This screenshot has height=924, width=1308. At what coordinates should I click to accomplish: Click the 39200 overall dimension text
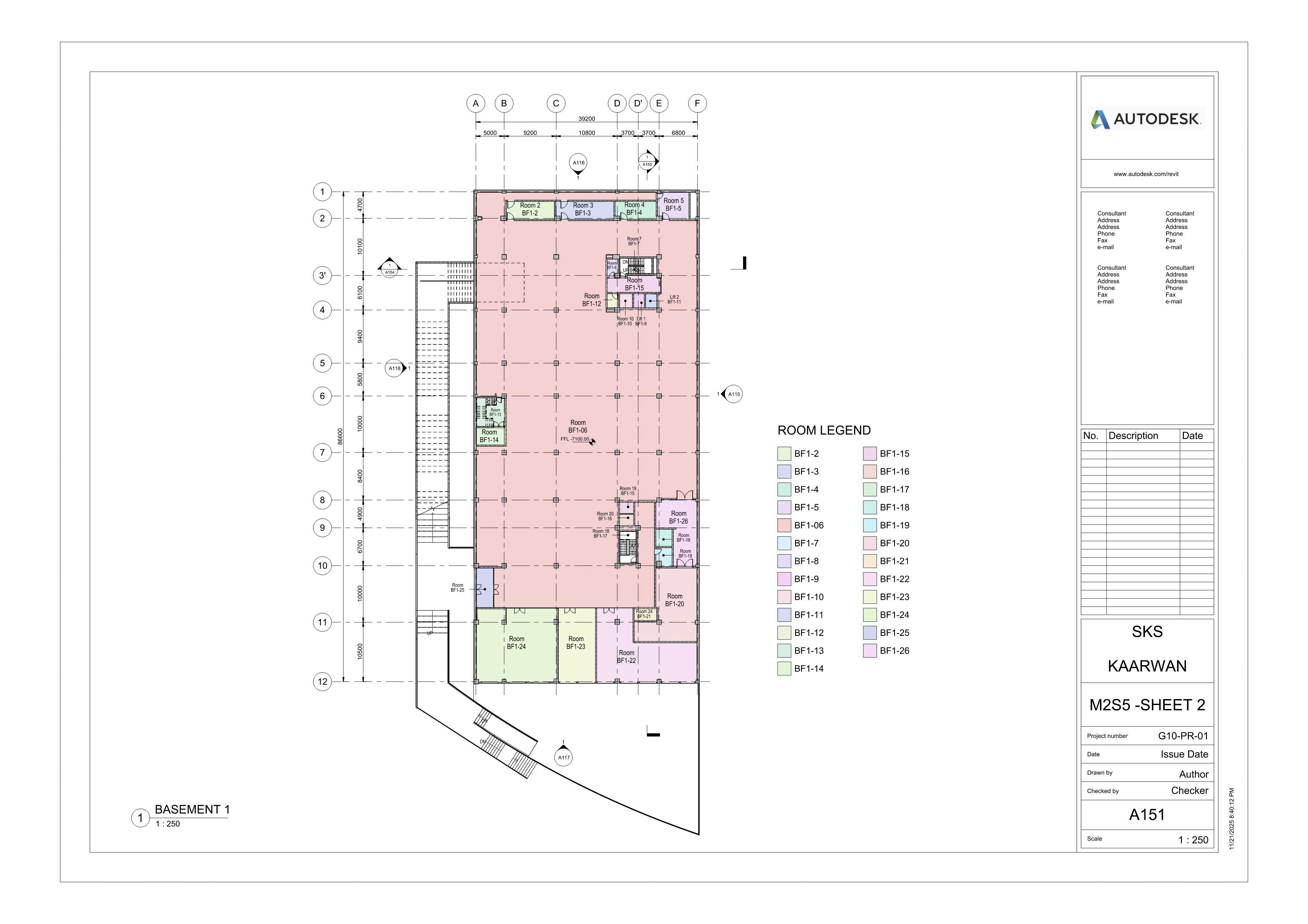click(586, 119)
